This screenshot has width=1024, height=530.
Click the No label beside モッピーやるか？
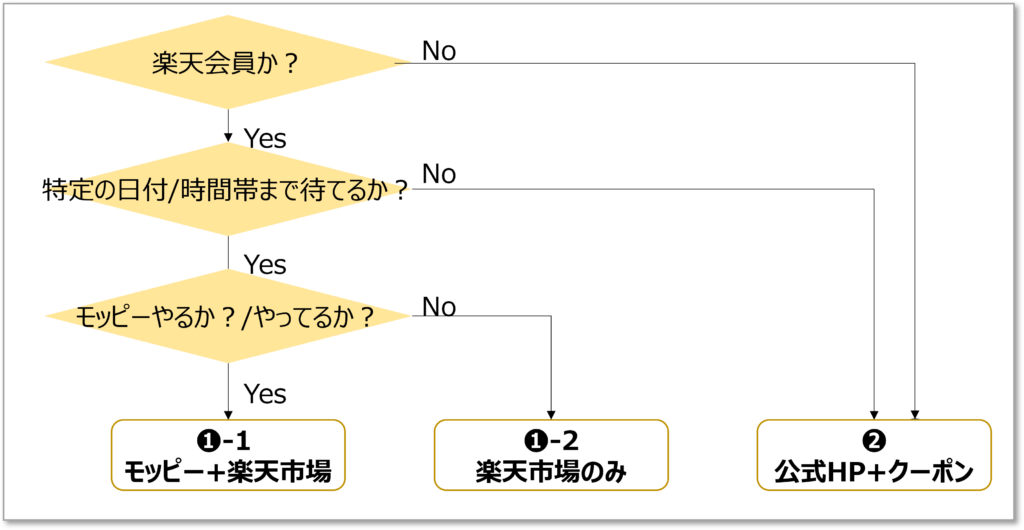(x=439, y=306)
